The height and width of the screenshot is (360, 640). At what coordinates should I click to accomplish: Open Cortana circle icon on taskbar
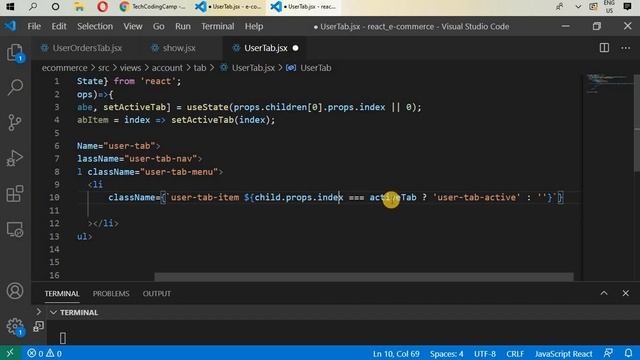pos(56,7)
